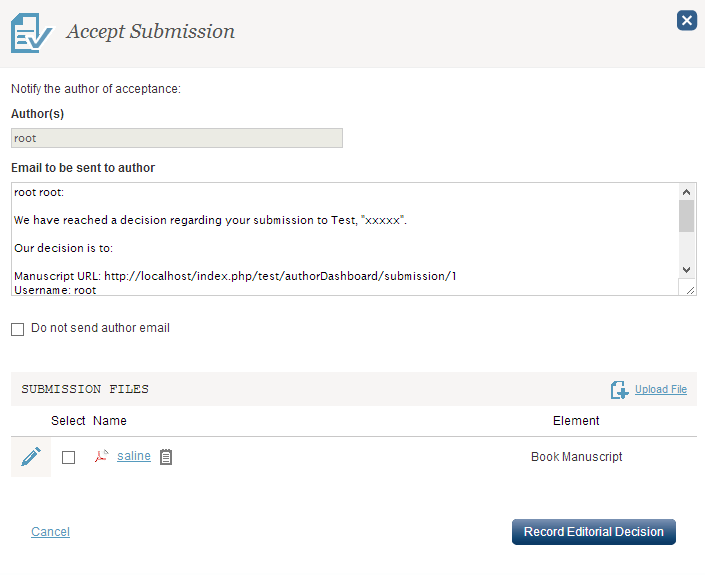
Task: Click the email scrollbar thumb
Action: pyautogui.click(x=686, y=215)
